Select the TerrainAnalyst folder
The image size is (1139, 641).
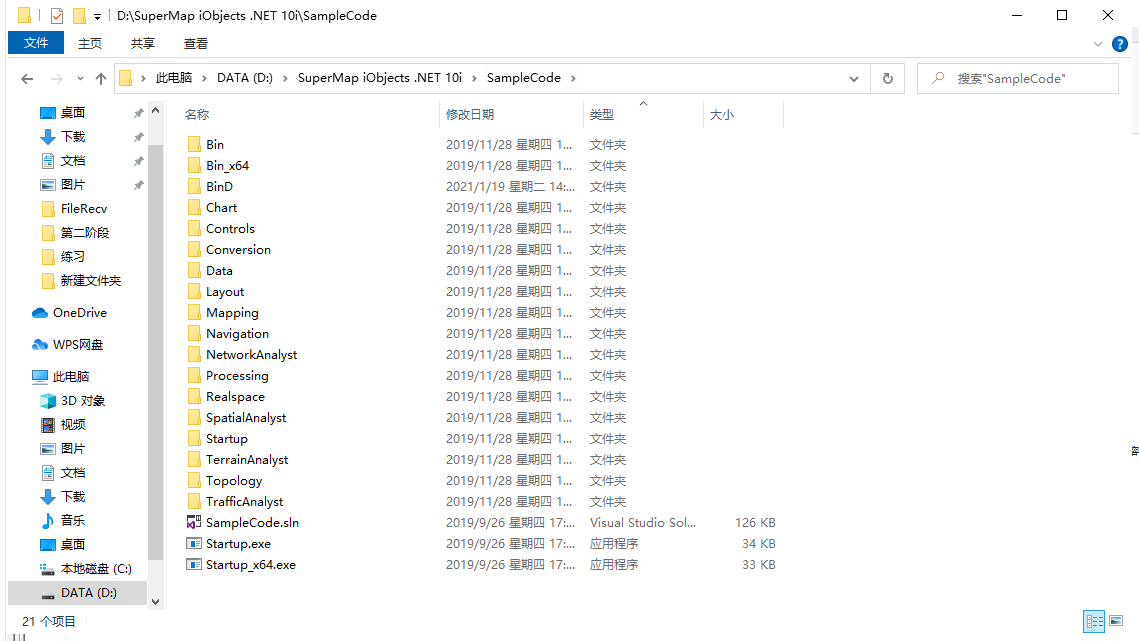click(247, 459)
